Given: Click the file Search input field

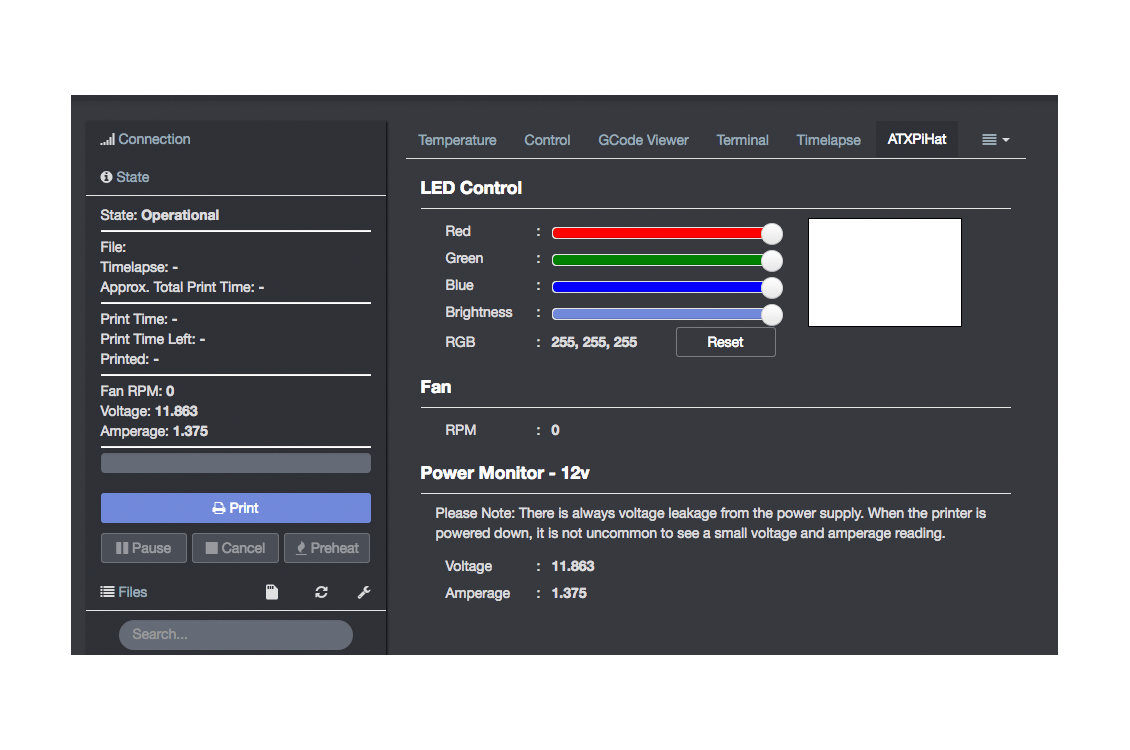Looking at the screenshot, I should (236, 634).
